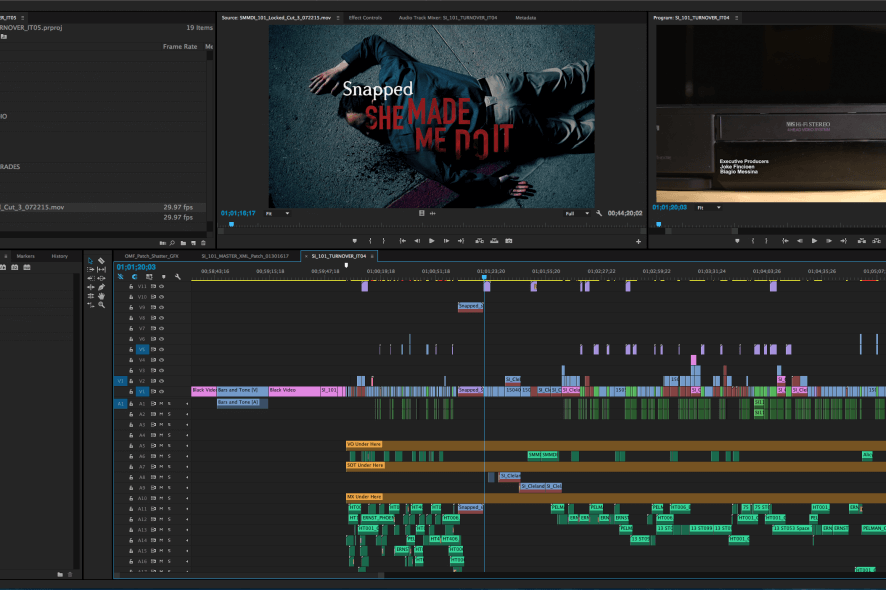Click Extract button in Program monitor
The image size is (886, 590).
[x=876, y=241]
